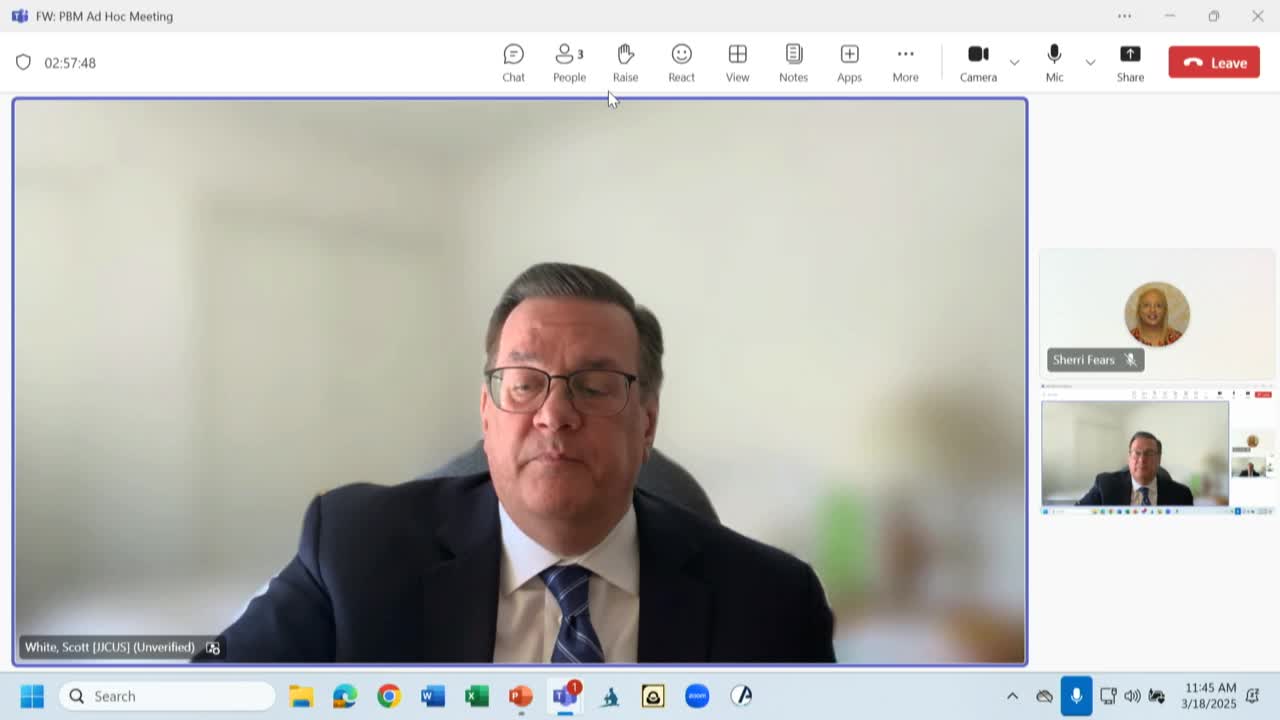Open the Zoom app from taskbar
Viewport: 1280px width, 720px height.
click(697, 696)
